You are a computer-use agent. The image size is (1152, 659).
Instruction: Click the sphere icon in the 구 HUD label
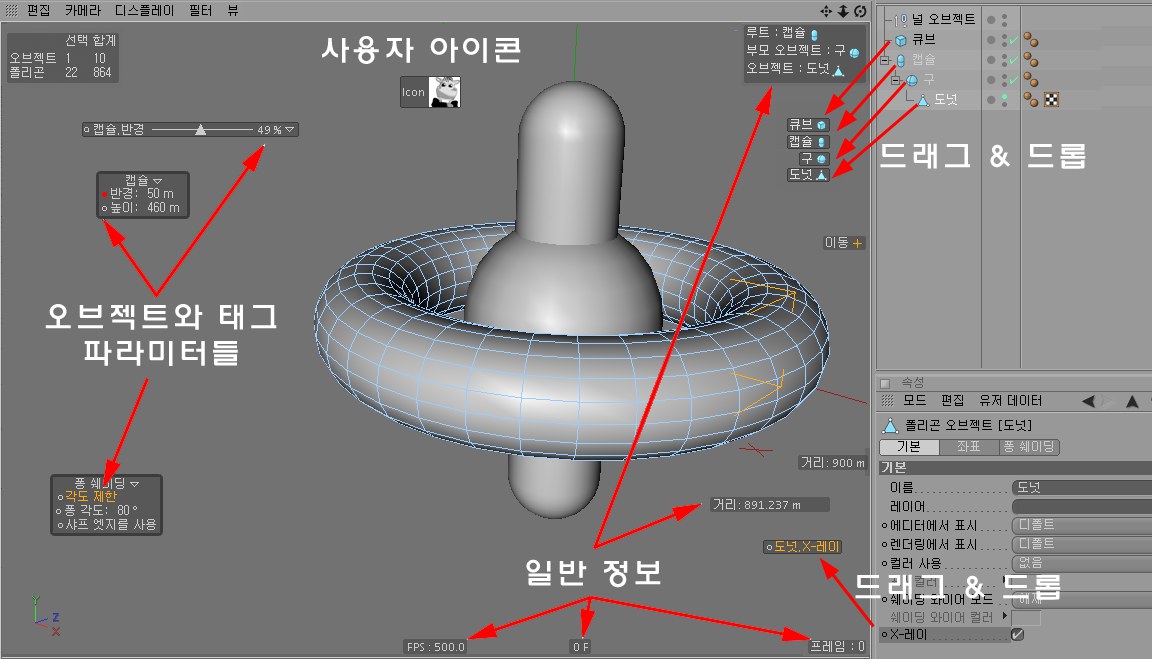[821, 159]
